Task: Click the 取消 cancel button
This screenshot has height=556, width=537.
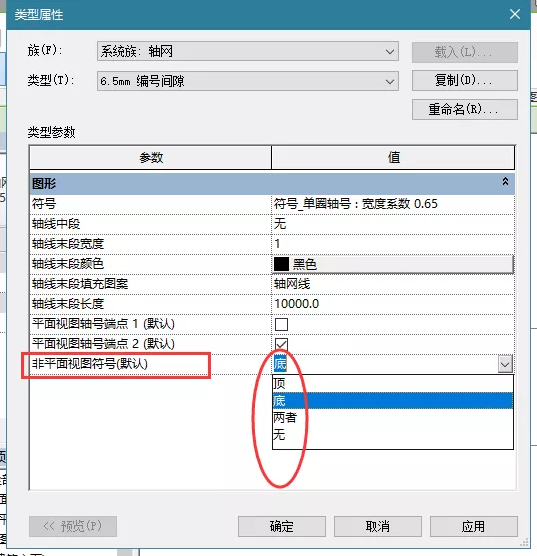Action: click(x=378, y=526)
